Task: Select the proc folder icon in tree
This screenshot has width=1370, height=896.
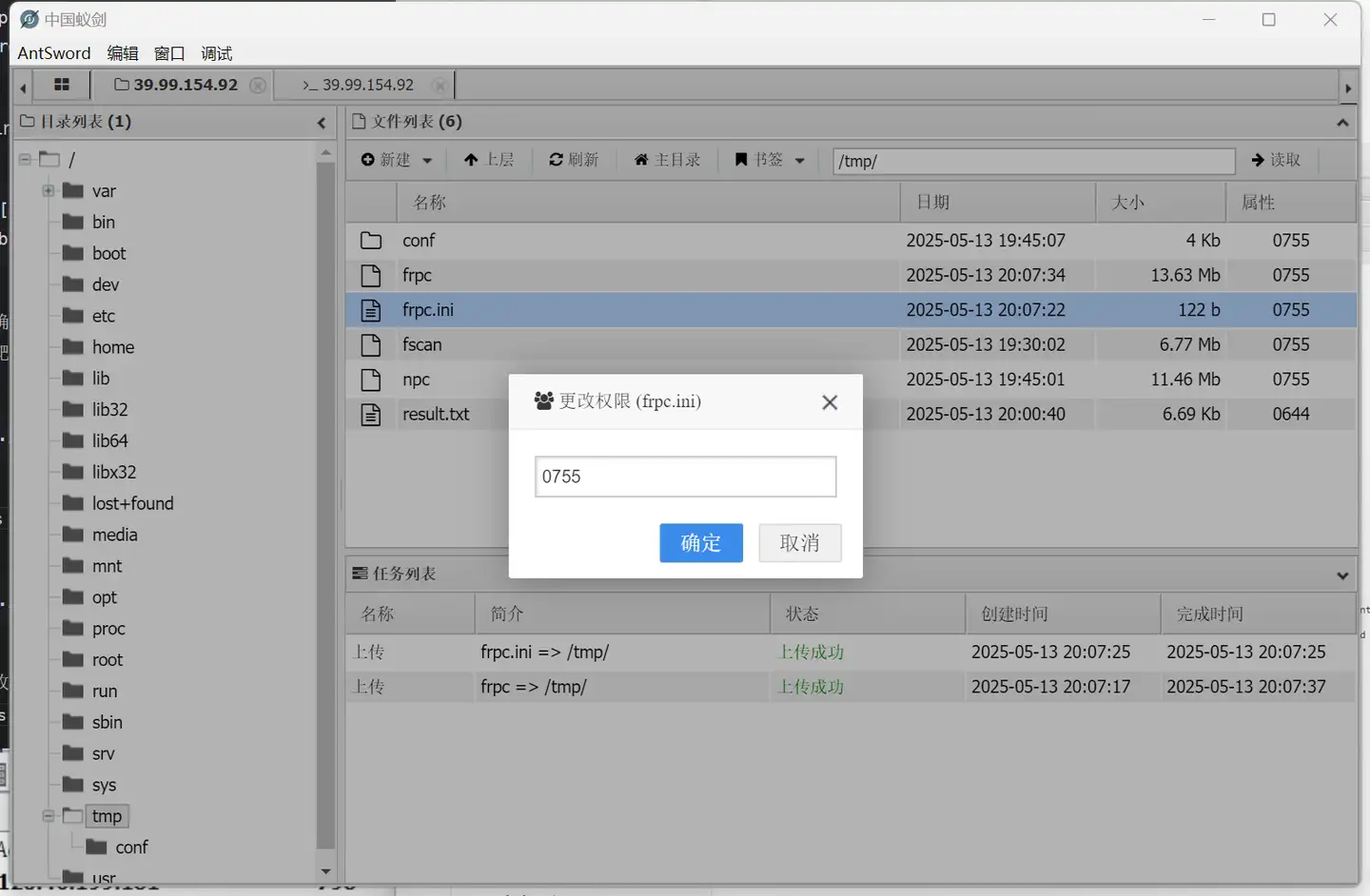Action: click(x=73, y=629)
